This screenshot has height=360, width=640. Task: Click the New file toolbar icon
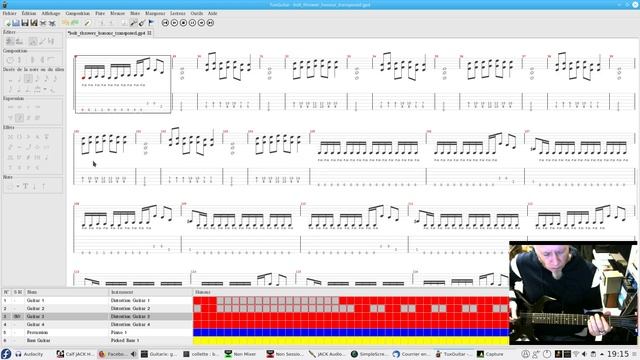click(x=7, y=23)
